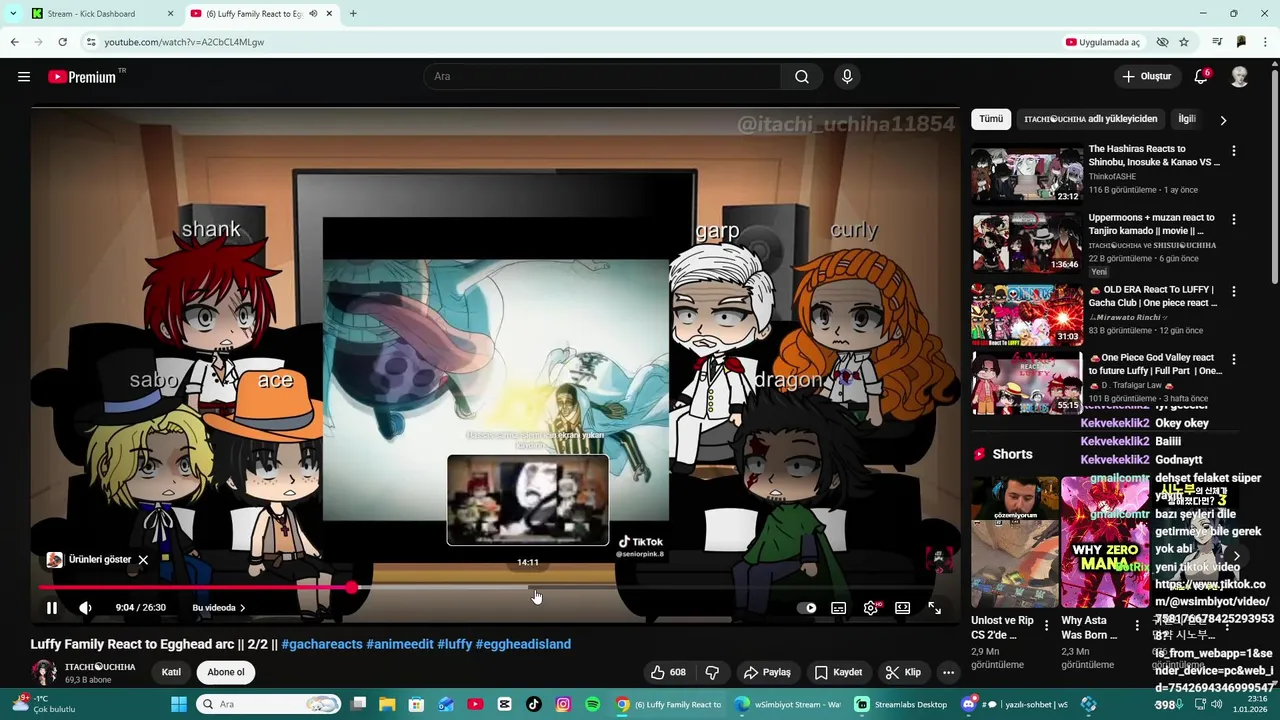
Task: Open options for OLD ERA React video
Action: click(1233, 291)
